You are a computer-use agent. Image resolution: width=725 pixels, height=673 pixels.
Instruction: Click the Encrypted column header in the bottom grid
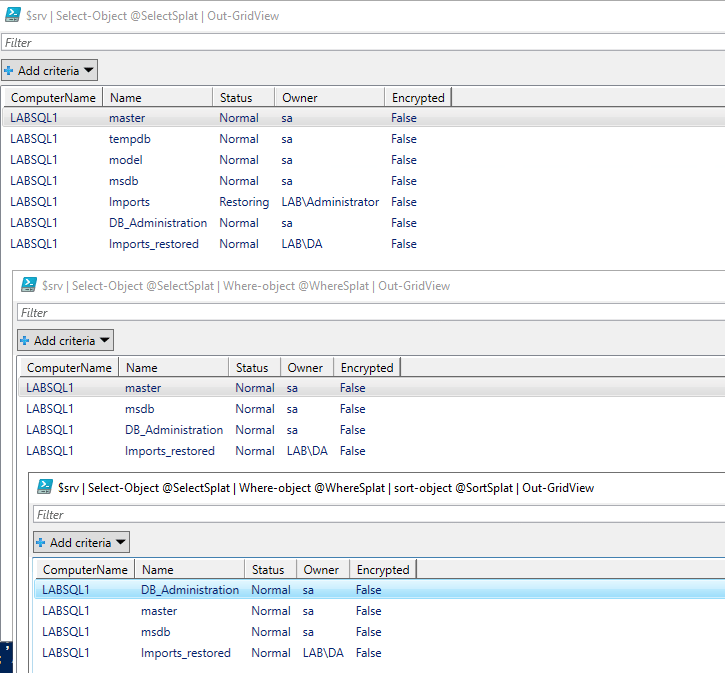(x=382, y=570)
